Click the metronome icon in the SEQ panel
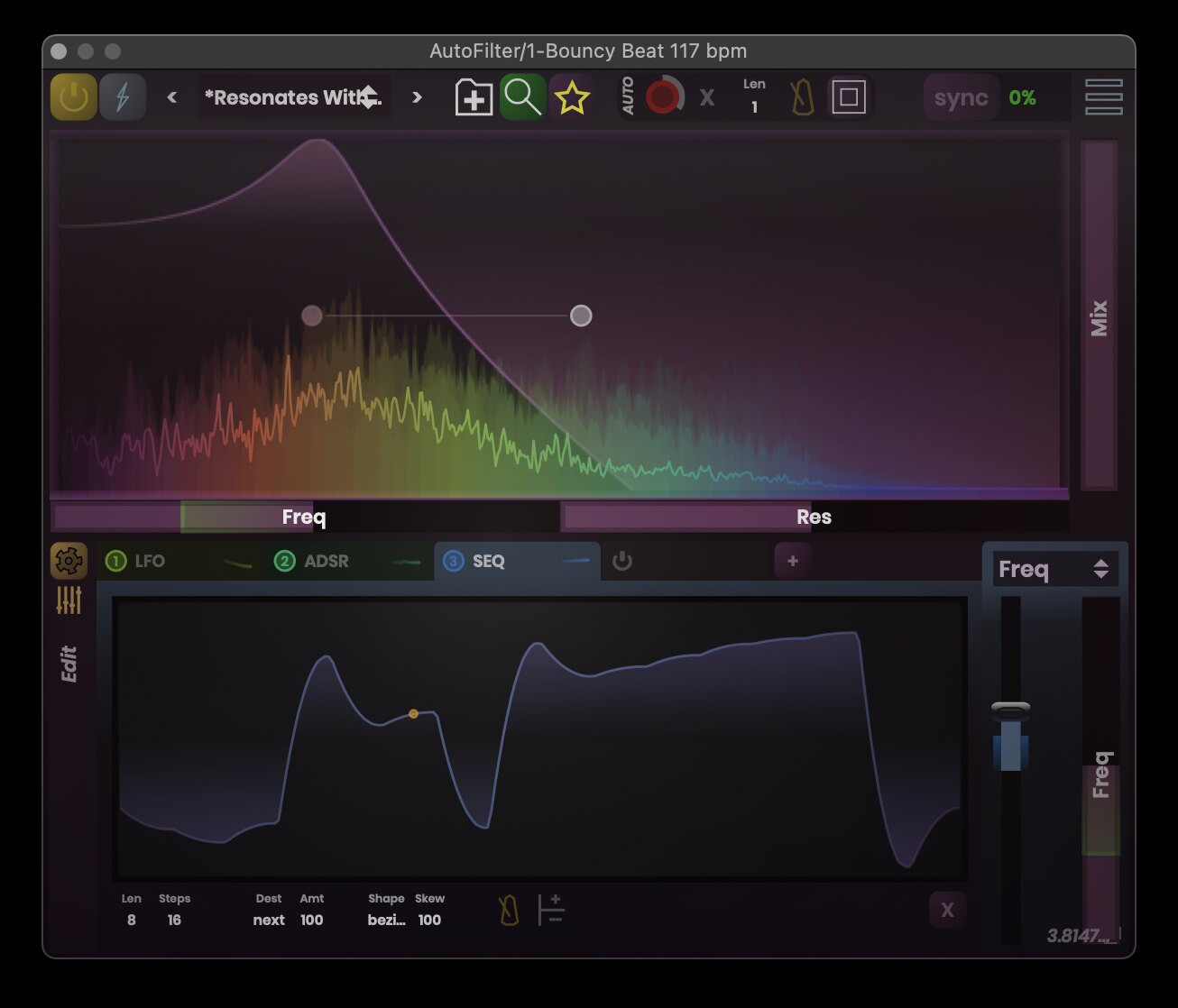Screen dimensions: 1178x1008 coord(510,910)
